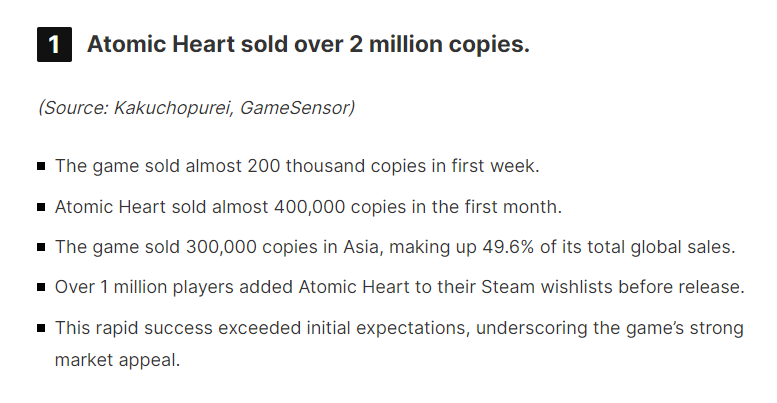The width and height of the screenshot is (777, 403).
Task: Click the "market appeal." closing text
Action: [x=118, y=359]
